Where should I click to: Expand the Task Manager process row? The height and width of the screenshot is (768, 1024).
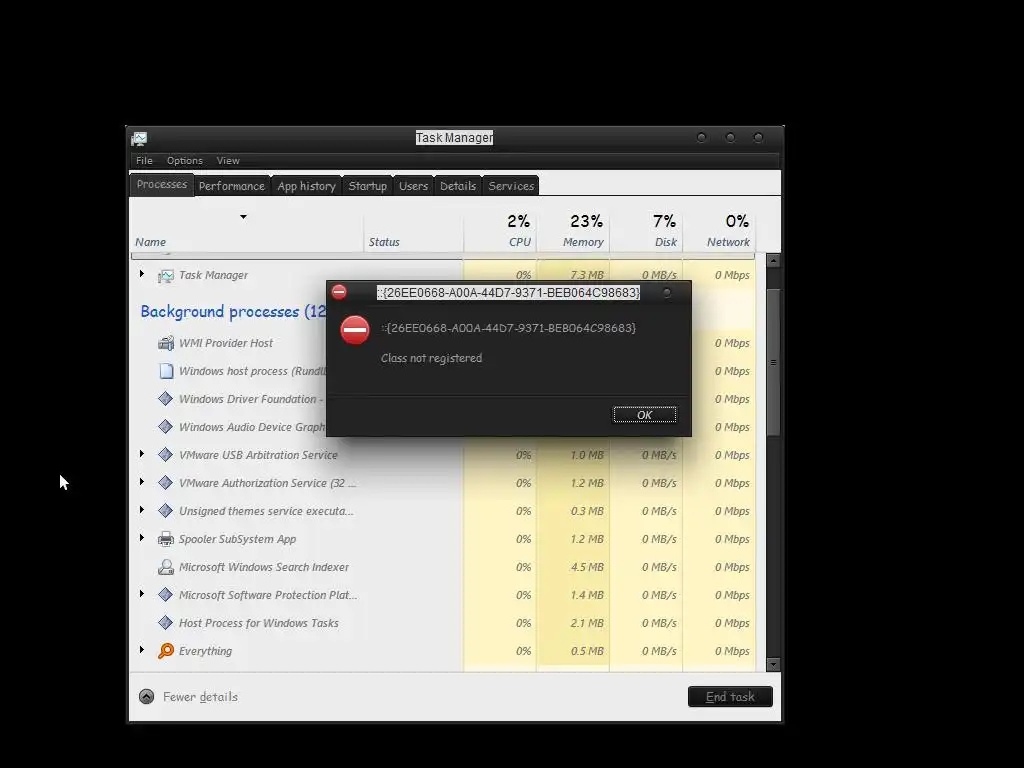pos(142,274)
